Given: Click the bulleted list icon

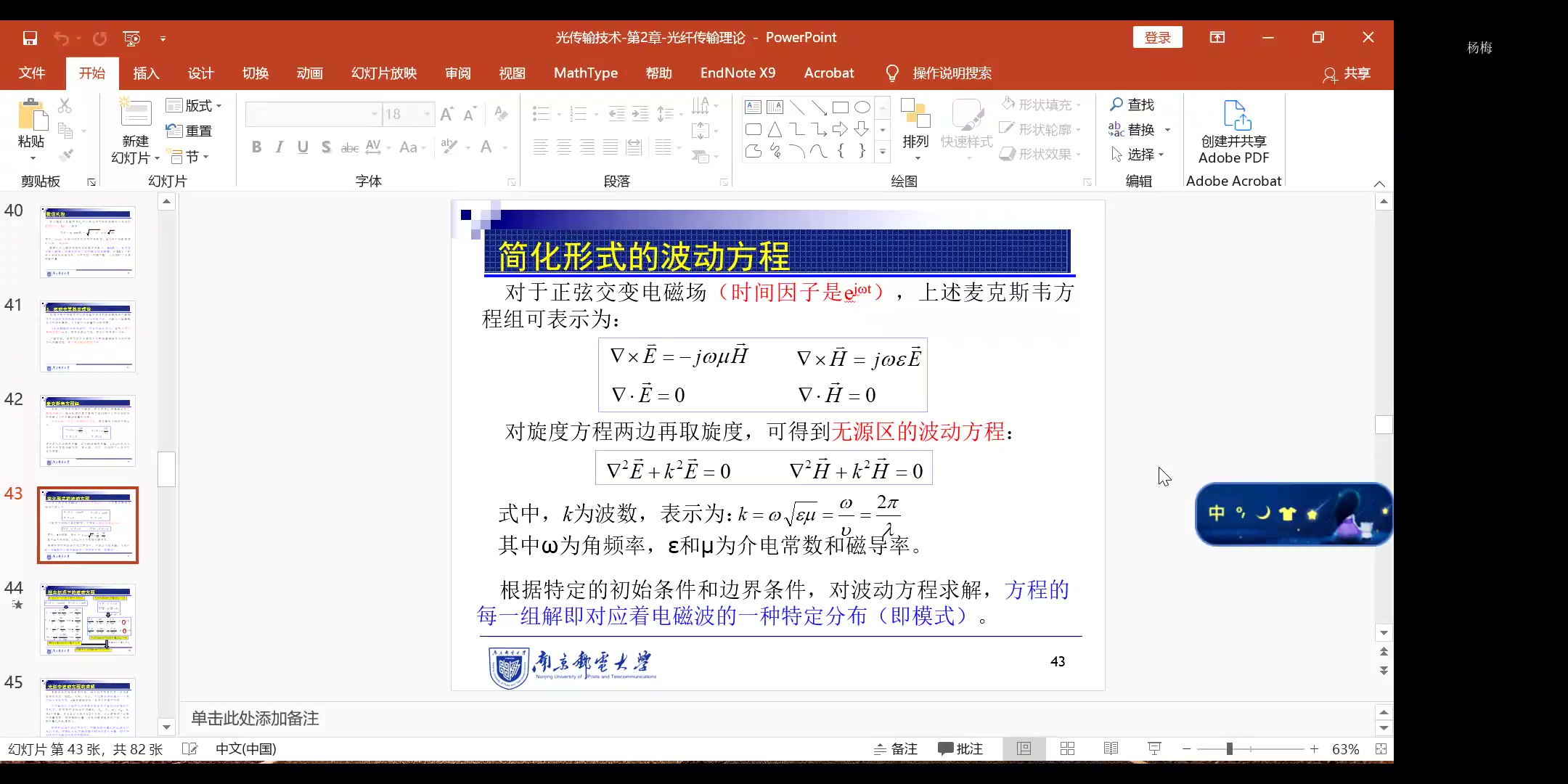Looking at the screenshot, I should (x=540, y=113).
